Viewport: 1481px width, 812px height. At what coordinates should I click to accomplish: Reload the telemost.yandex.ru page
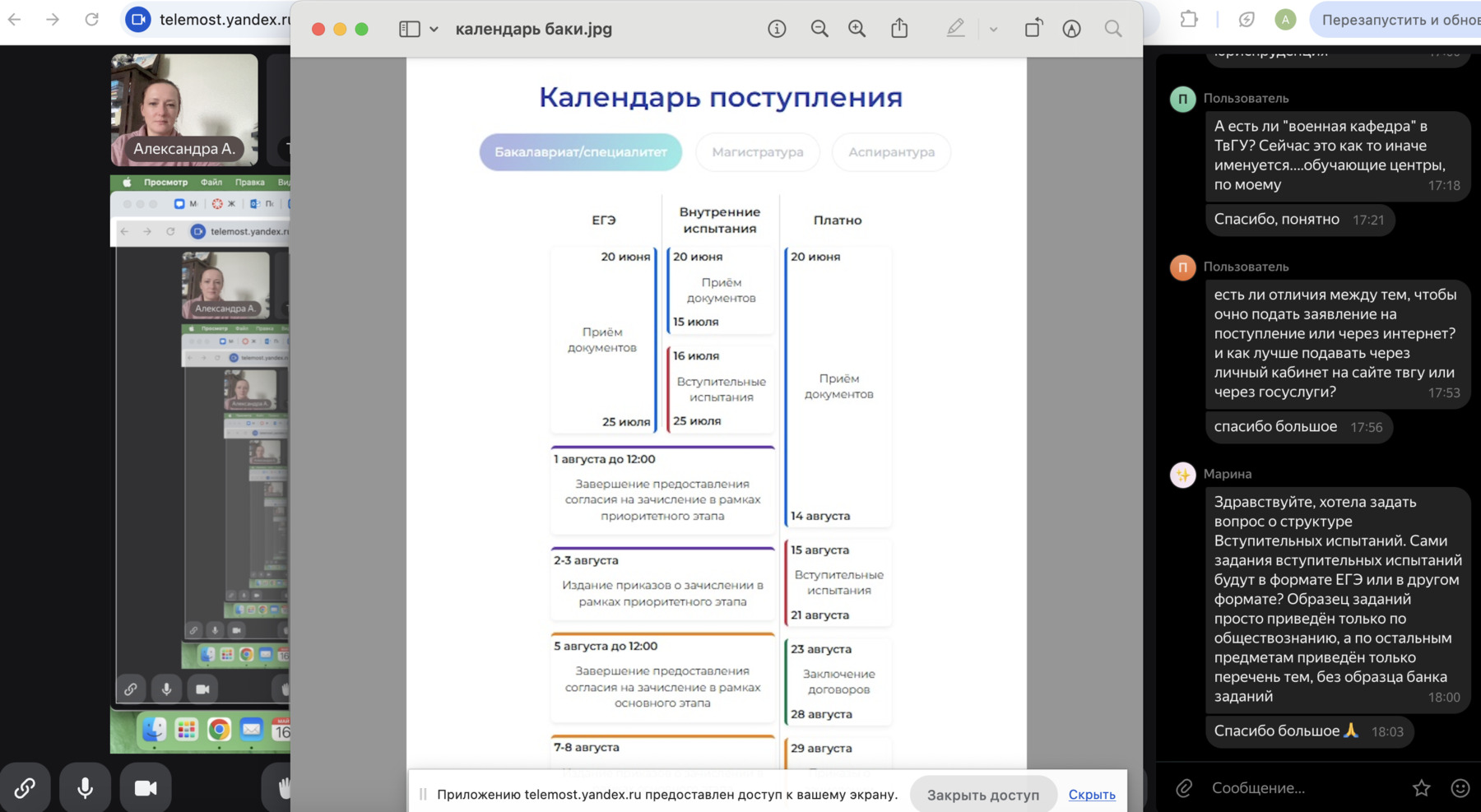(x=91, y=19)
